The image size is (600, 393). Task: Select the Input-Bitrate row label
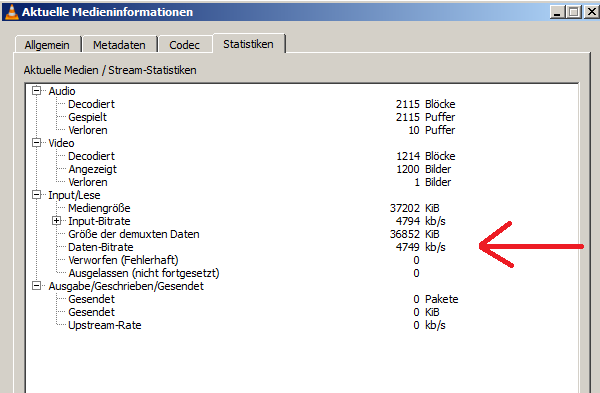99,221
